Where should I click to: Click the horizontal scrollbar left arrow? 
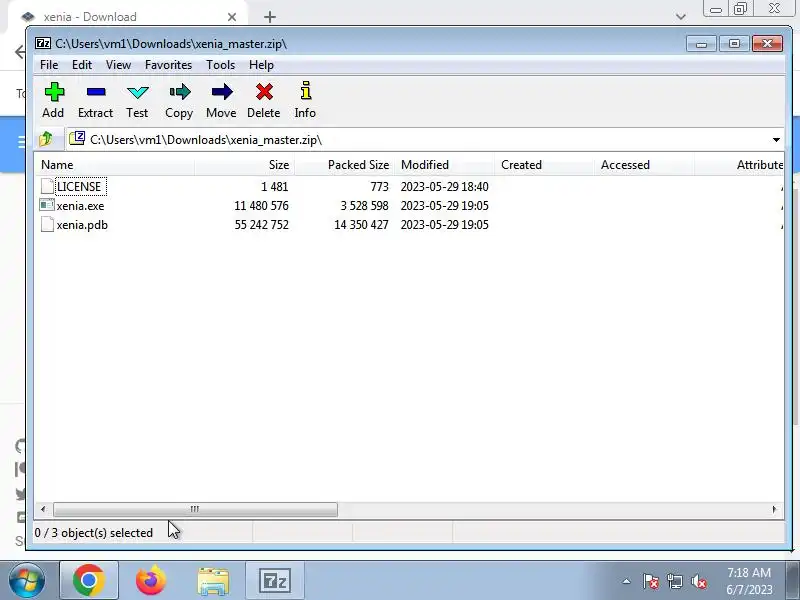43,509
